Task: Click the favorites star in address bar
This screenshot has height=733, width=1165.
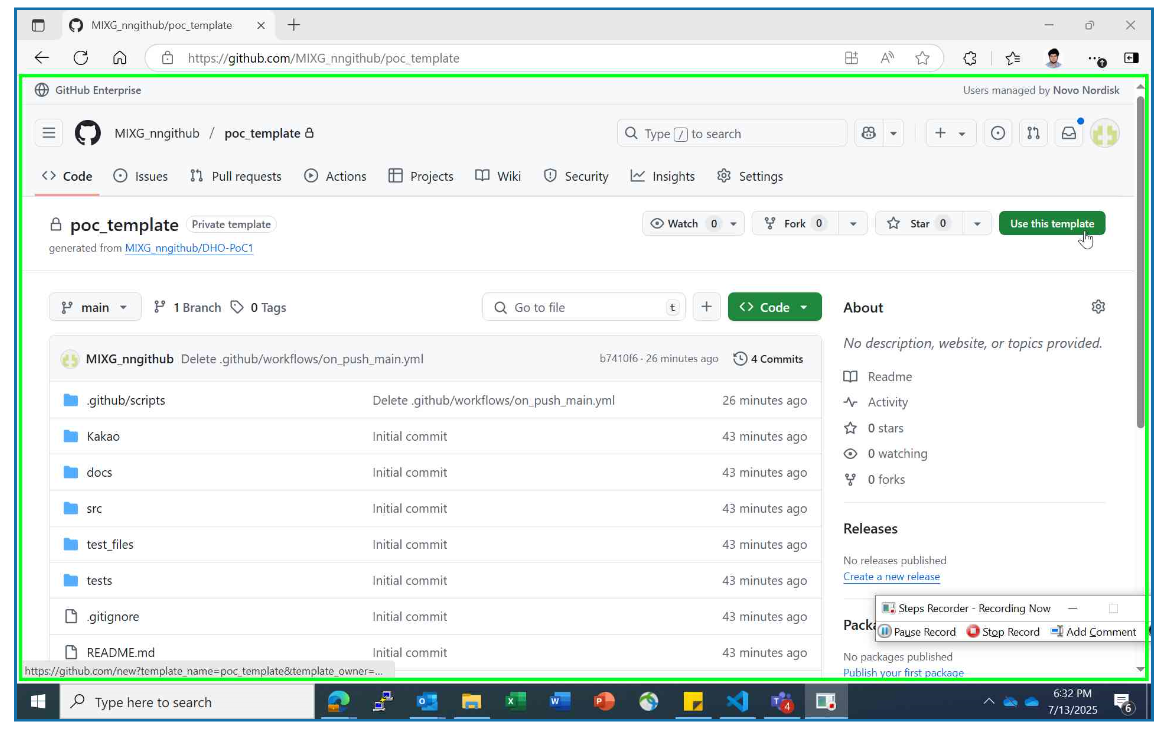Action: tap(922, 58)
